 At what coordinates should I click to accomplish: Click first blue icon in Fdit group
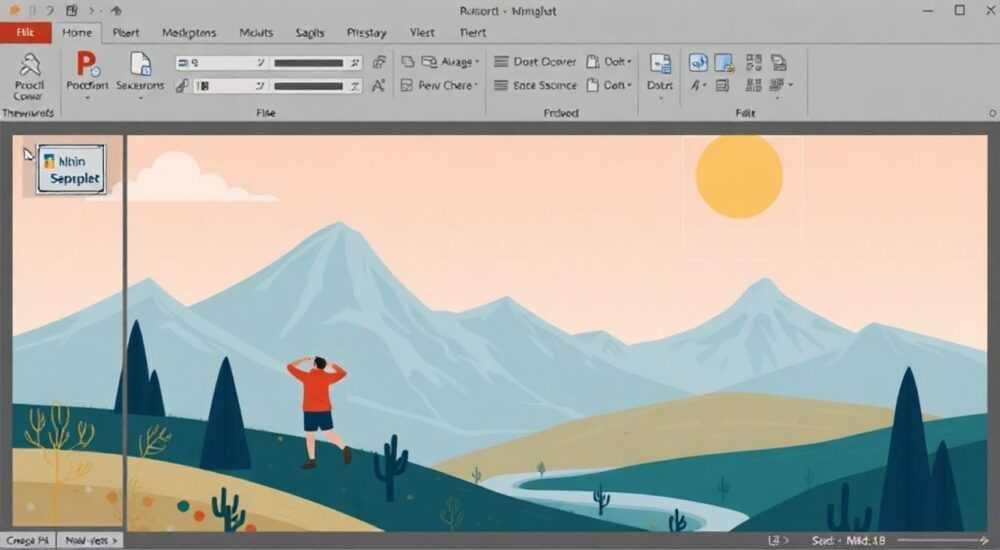698,63
